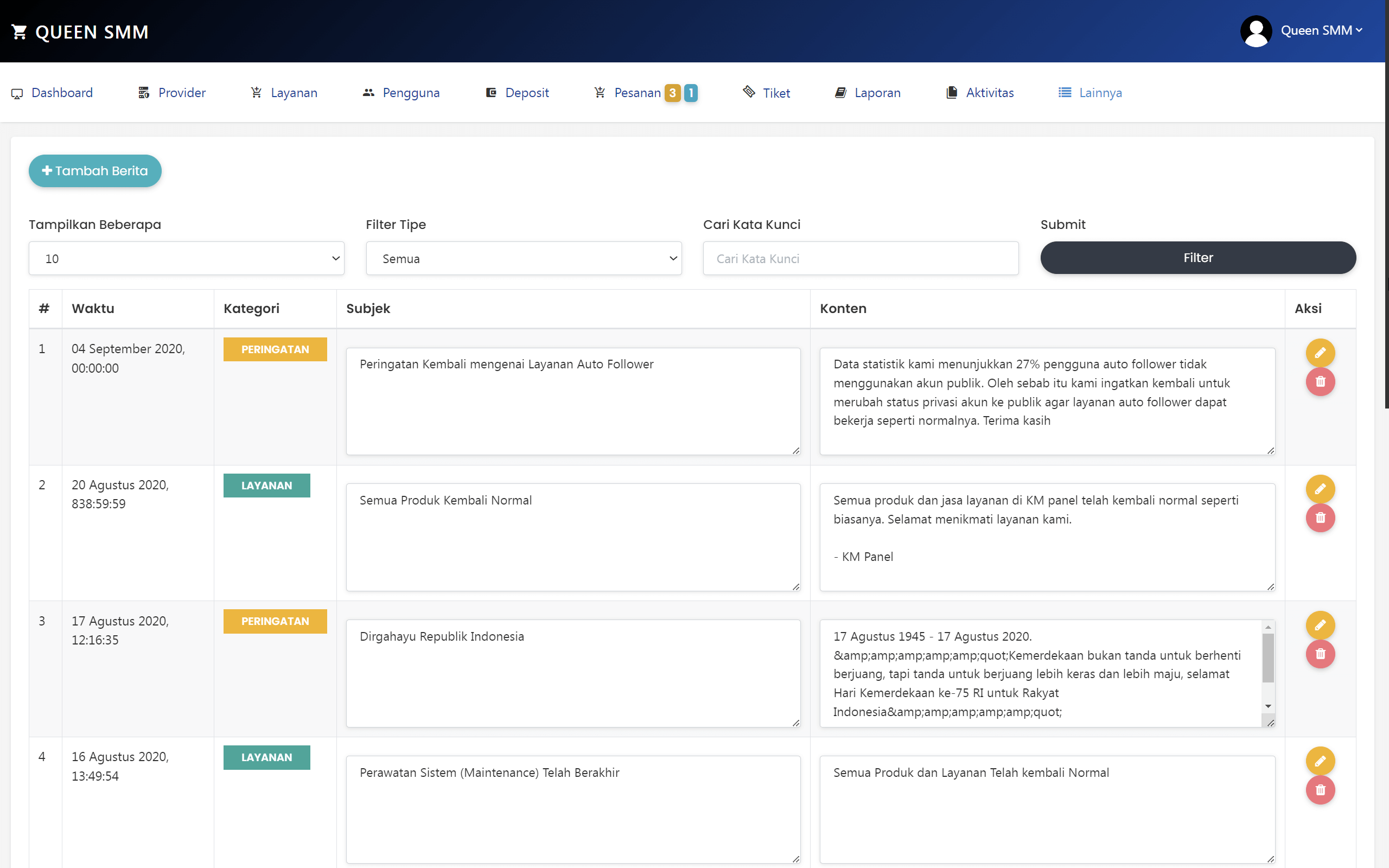Open Pengguna via its people icon
This screenshot has width=1389, height=868.
(x=368, y=92)
